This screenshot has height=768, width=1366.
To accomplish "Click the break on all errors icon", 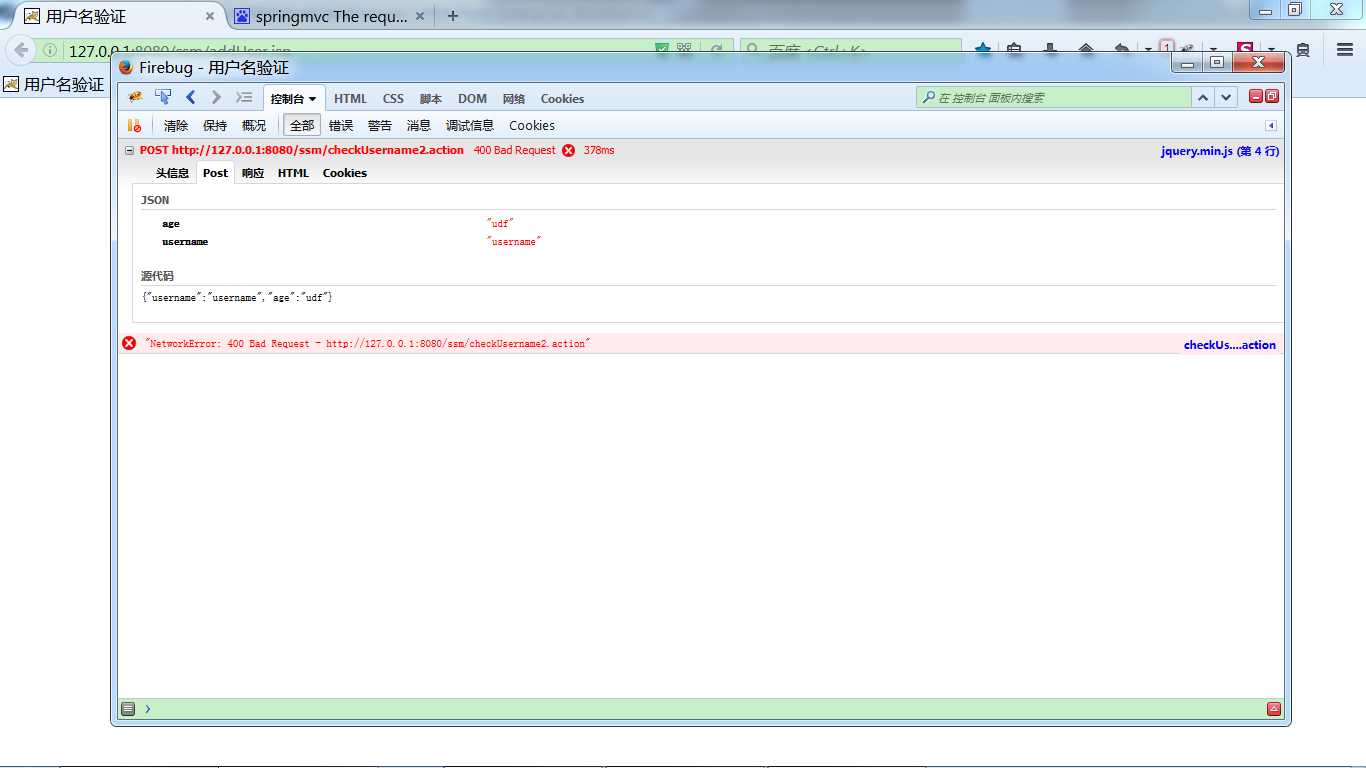I will 134,125.
